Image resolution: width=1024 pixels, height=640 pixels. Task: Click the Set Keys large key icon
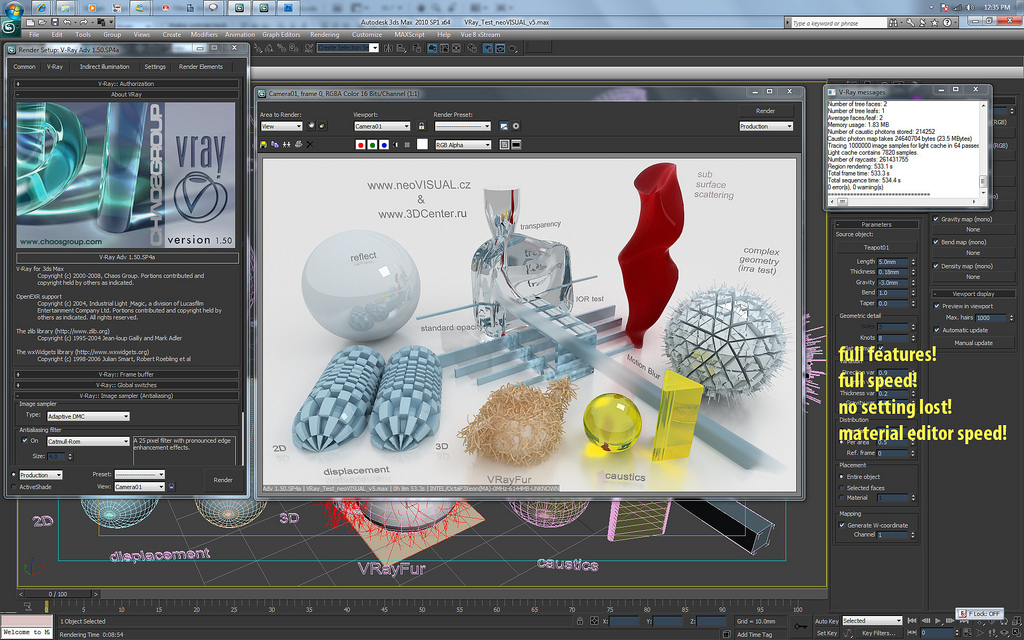click(800, 626)
